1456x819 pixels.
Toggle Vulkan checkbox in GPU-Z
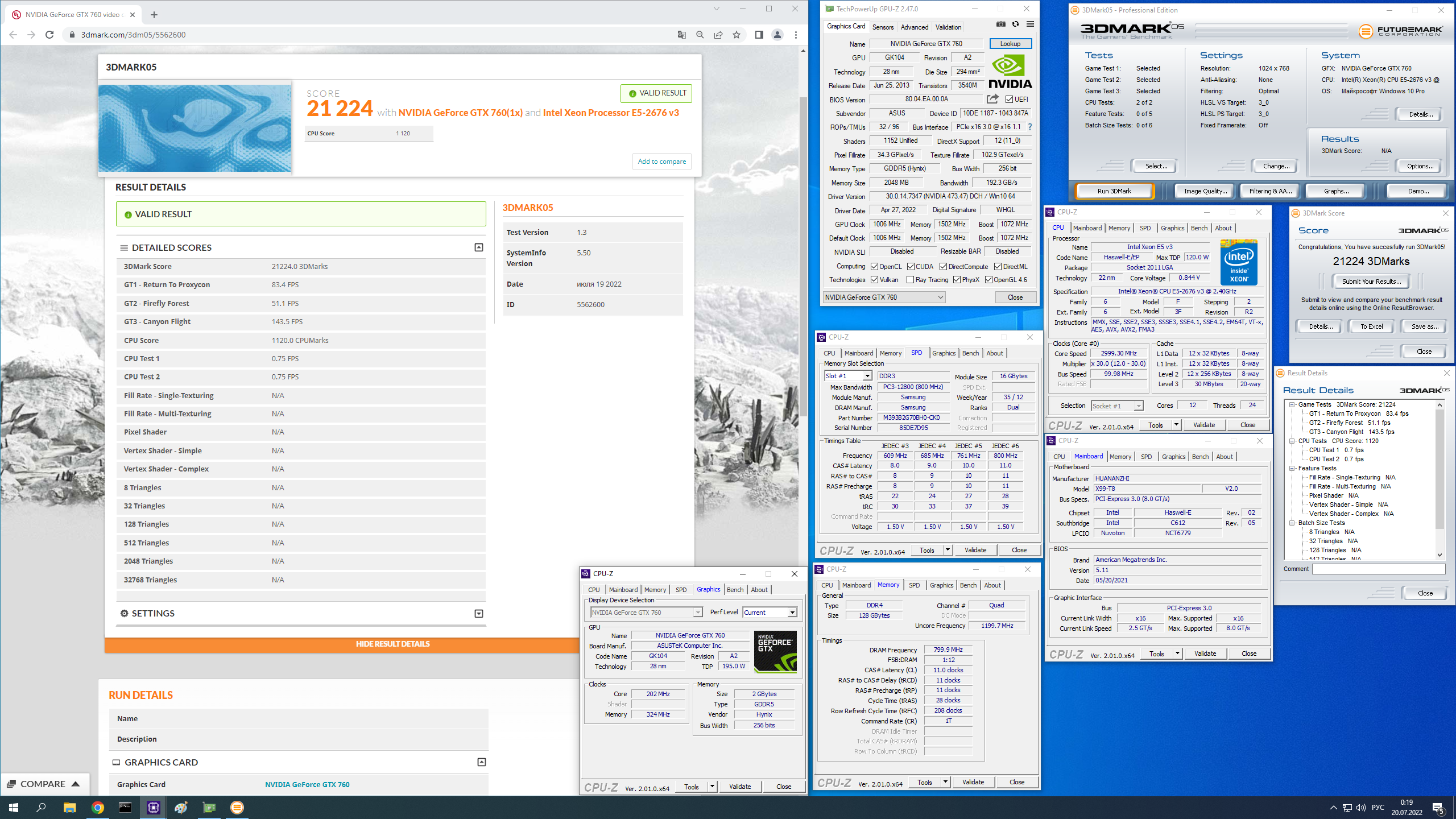(x=875, y=279)
